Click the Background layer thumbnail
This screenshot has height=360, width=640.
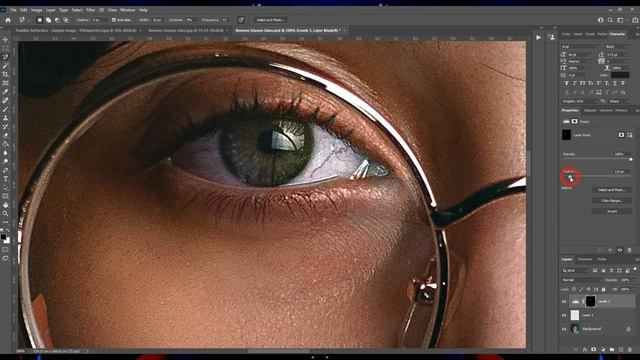575,329
